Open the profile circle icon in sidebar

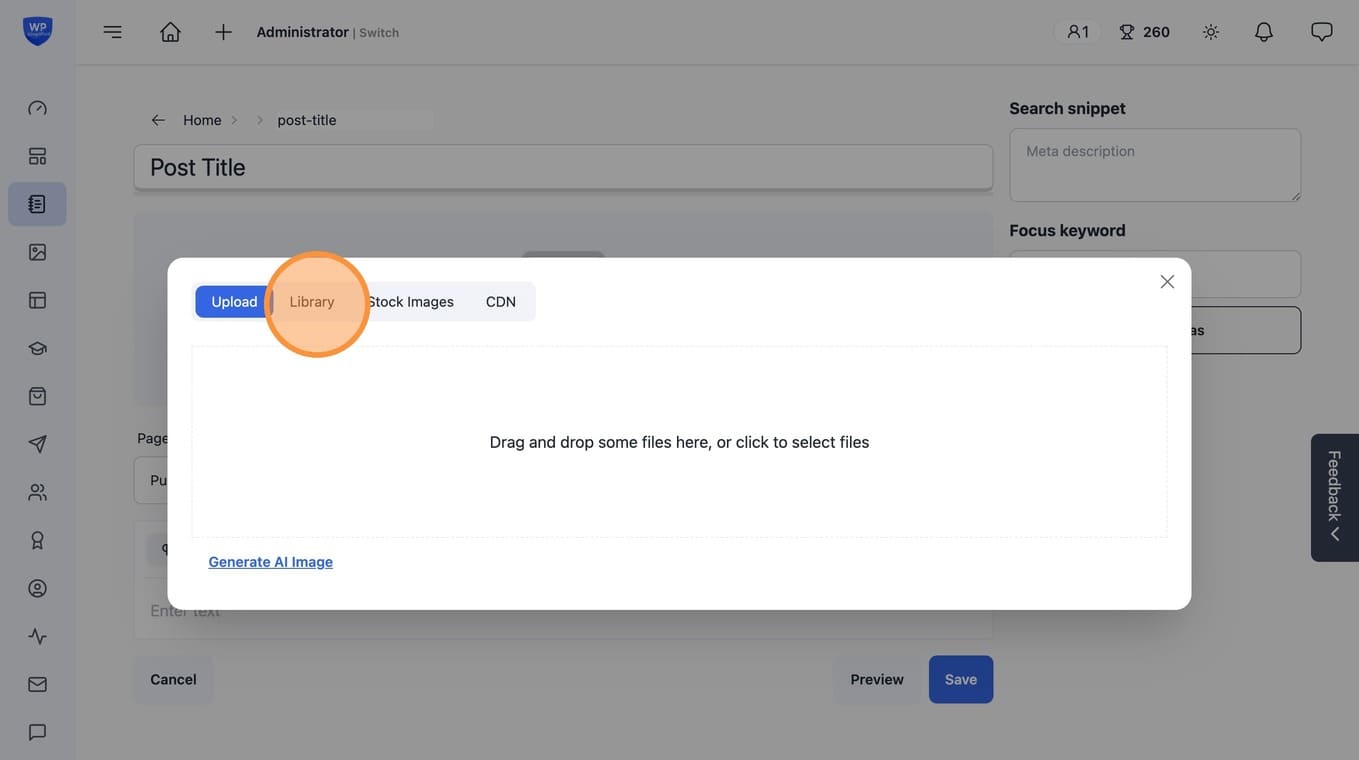(38, 588)
